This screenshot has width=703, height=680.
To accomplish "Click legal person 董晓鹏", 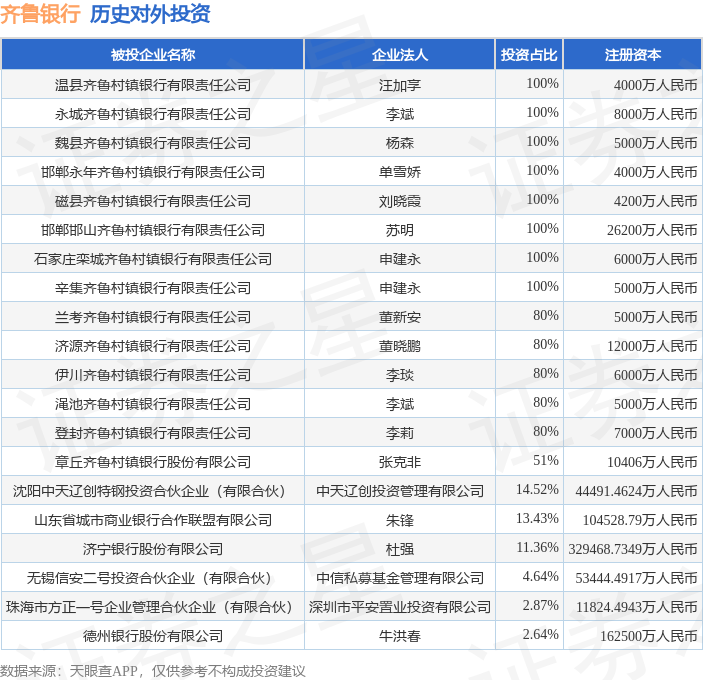I will 399,346.
